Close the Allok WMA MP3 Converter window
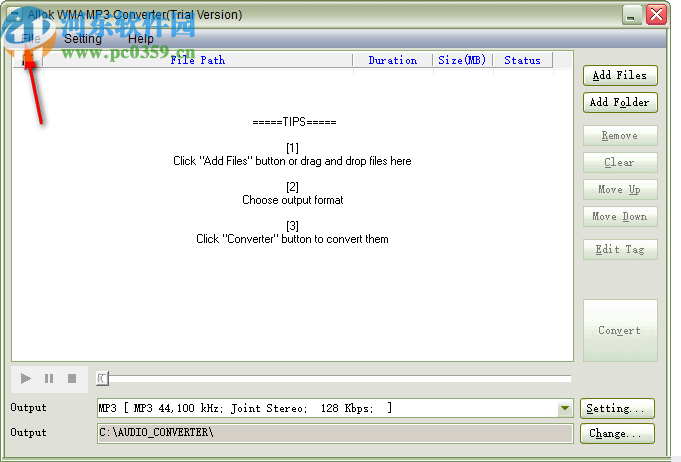Viewport: 681px width, 462px height. (656, 15)
